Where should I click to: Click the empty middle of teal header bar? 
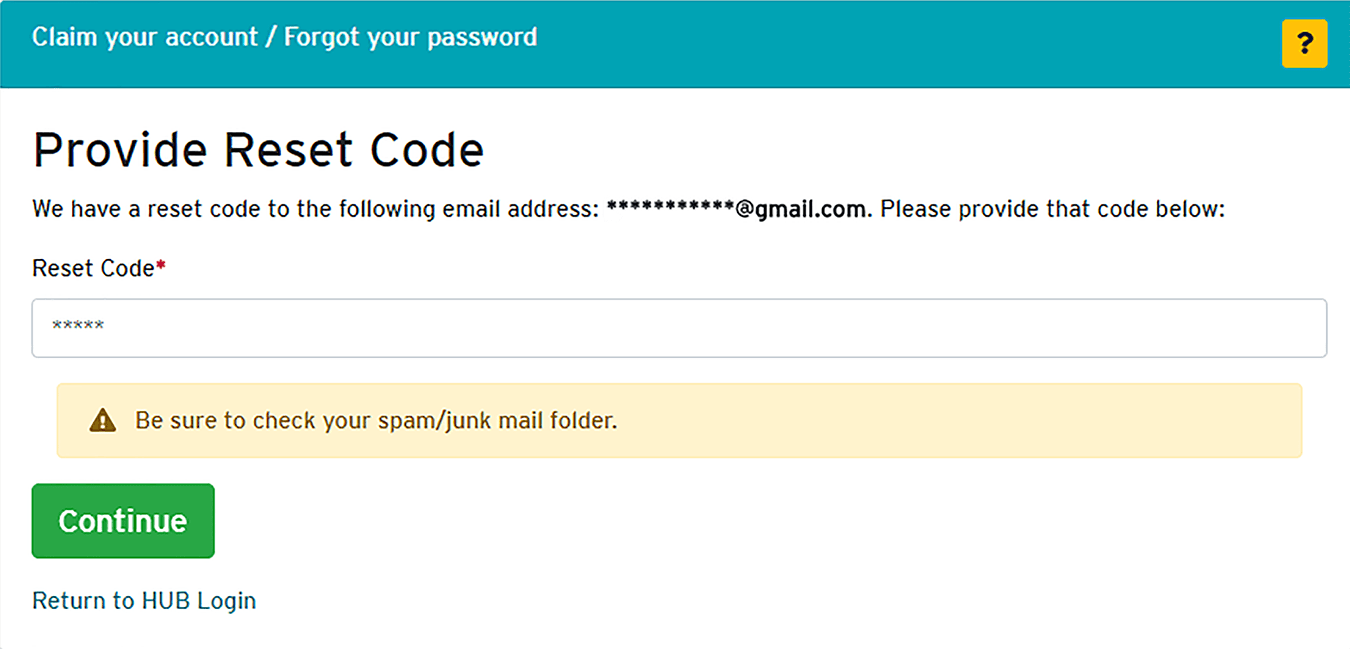pos(900,44)
